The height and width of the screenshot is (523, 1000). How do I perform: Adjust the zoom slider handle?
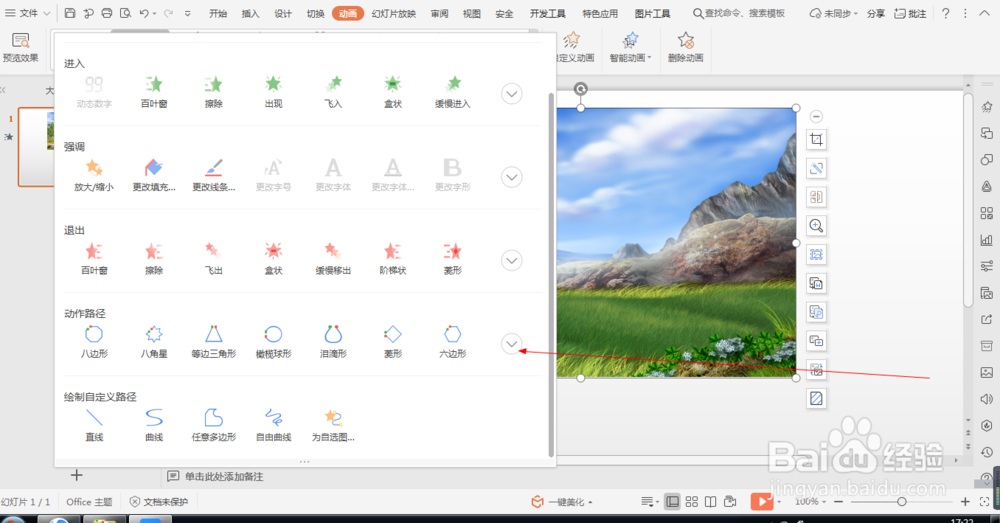tap(902, 502)
